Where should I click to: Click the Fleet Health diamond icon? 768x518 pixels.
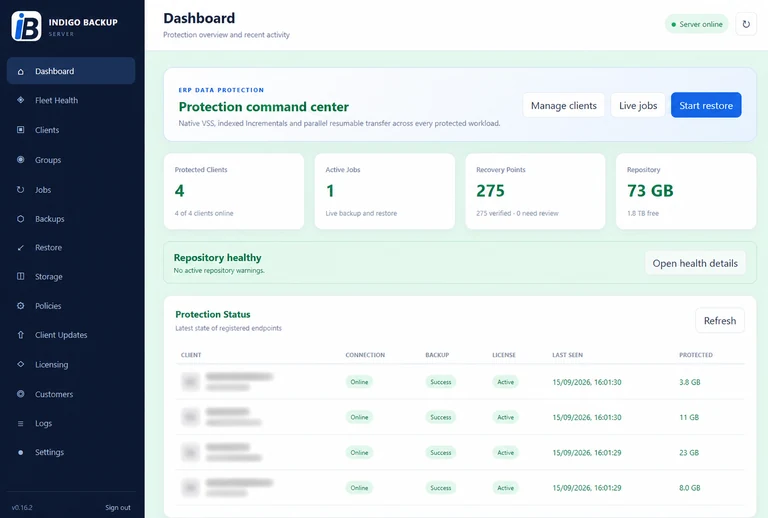tap(21, 100)
